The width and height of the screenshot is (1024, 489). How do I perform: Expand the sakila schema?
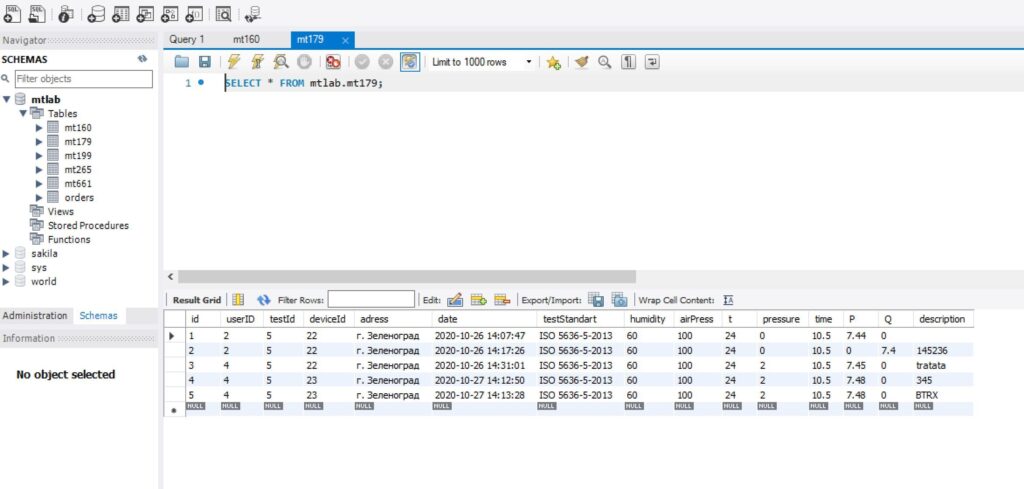click(x=7, y=253)
